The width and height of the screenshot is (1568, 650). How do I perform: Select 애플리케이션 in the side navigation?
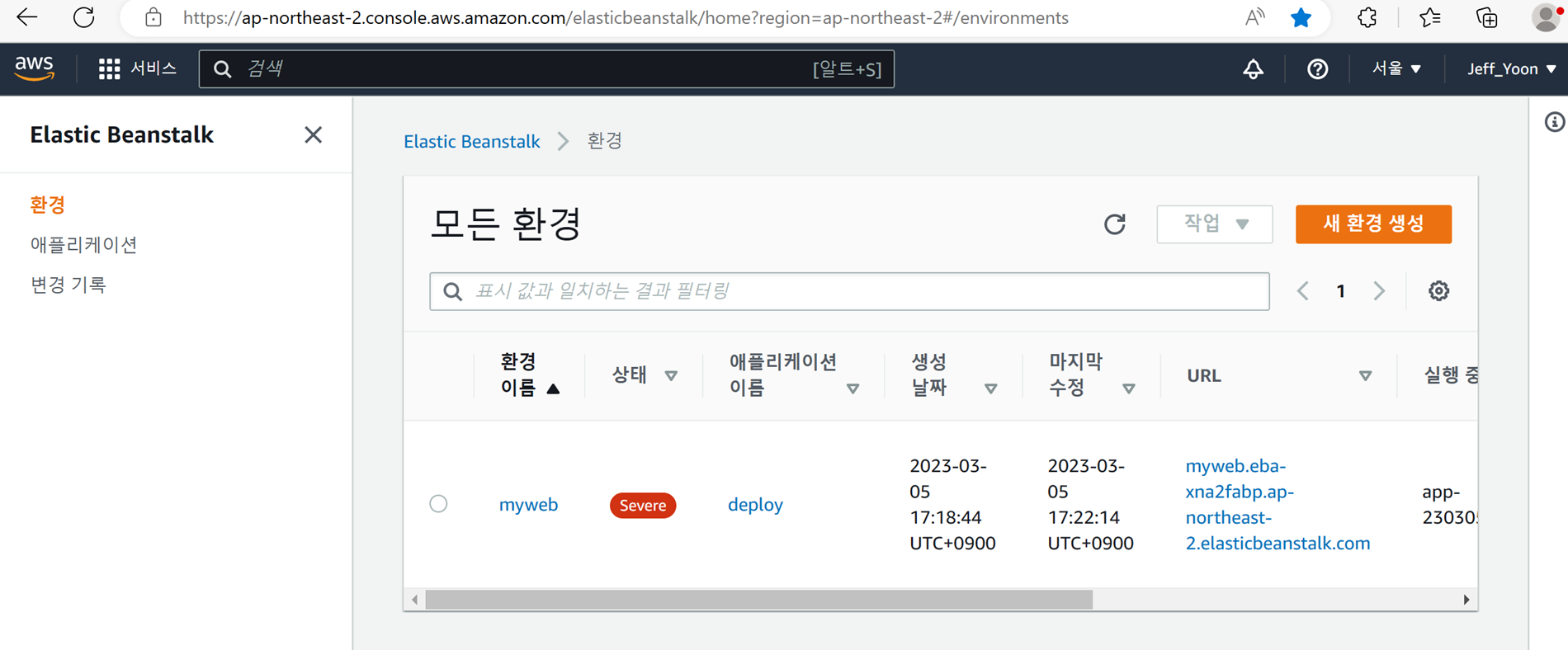[x=83, y=244]
